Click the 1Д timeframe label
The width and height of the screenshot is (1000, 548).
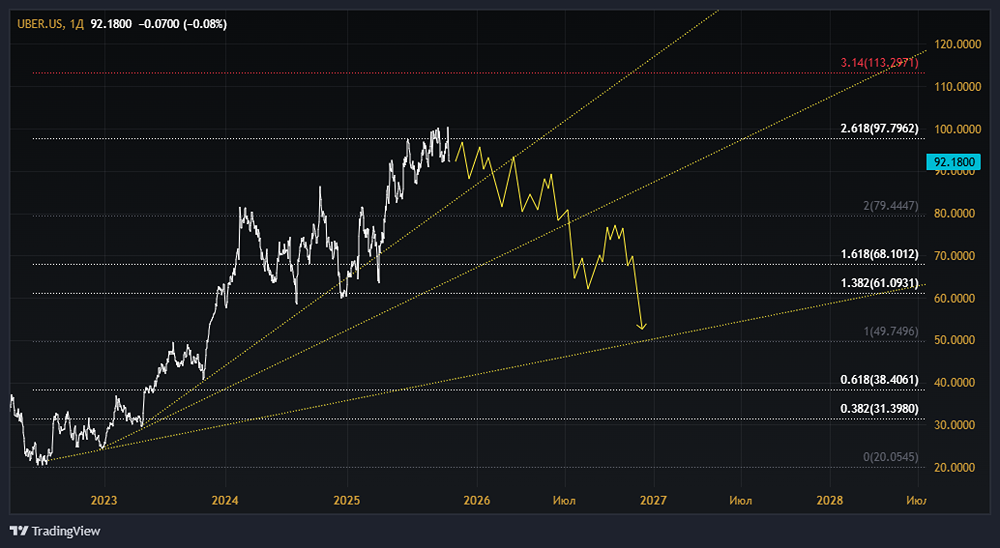click(77, 24)
